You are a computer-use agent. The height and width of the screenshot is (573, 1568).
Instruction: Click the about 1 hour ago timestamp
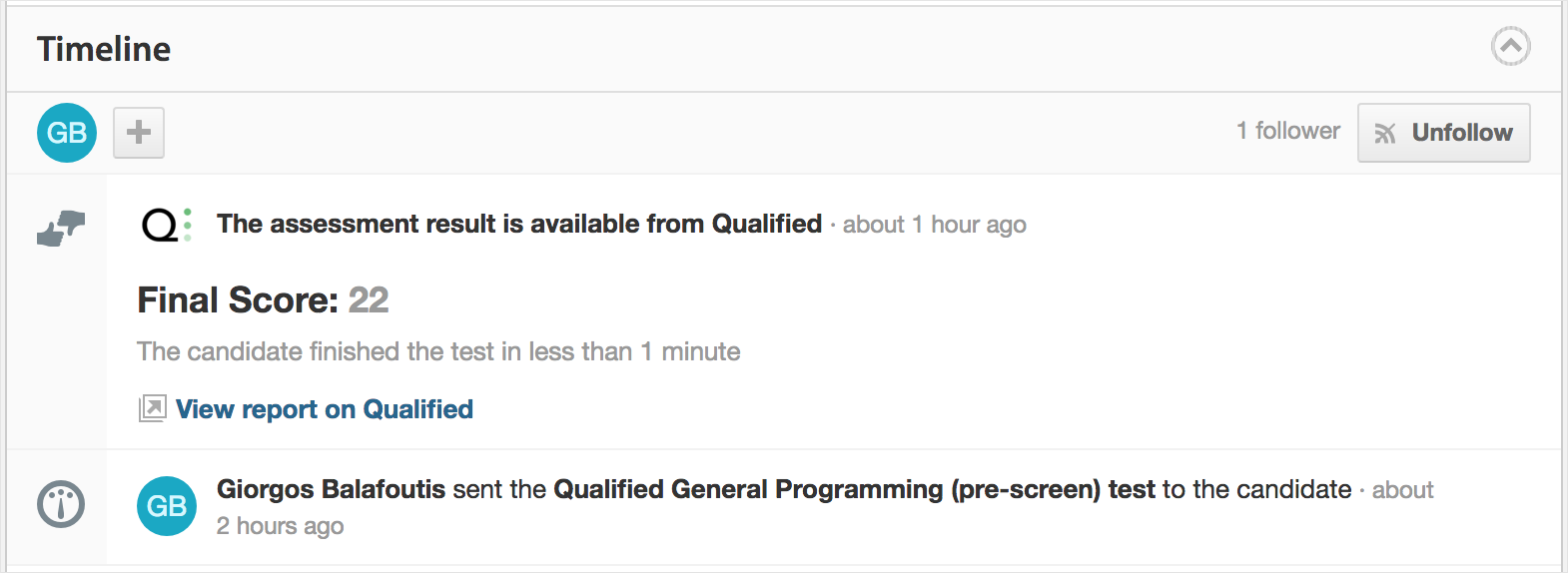coord(934,225)
